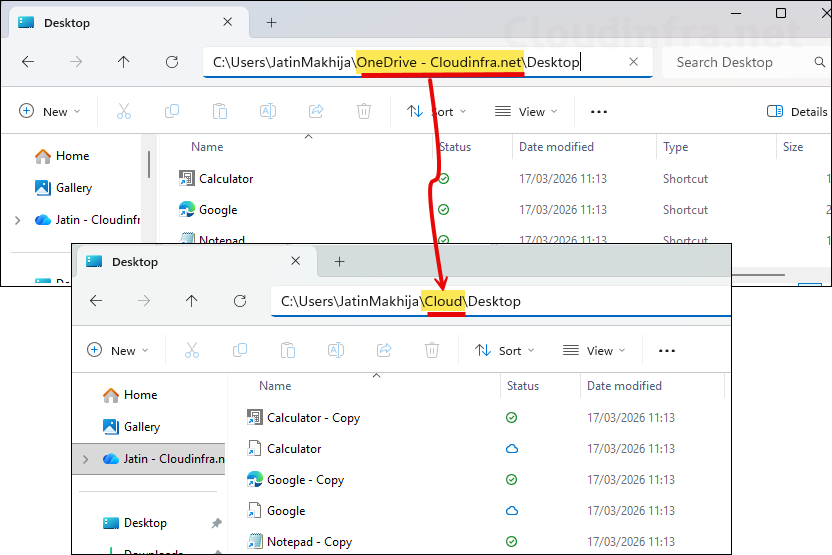This screenshot has width=832, height=555.
Task: Select Notepad - Copy file
Action: pos(309,542)
